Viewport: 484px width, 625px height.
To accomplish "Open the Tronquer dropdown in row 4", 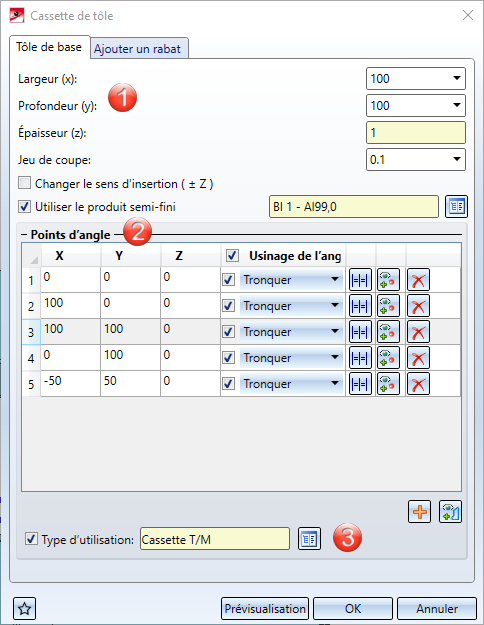I will click(x=292, y=358).
